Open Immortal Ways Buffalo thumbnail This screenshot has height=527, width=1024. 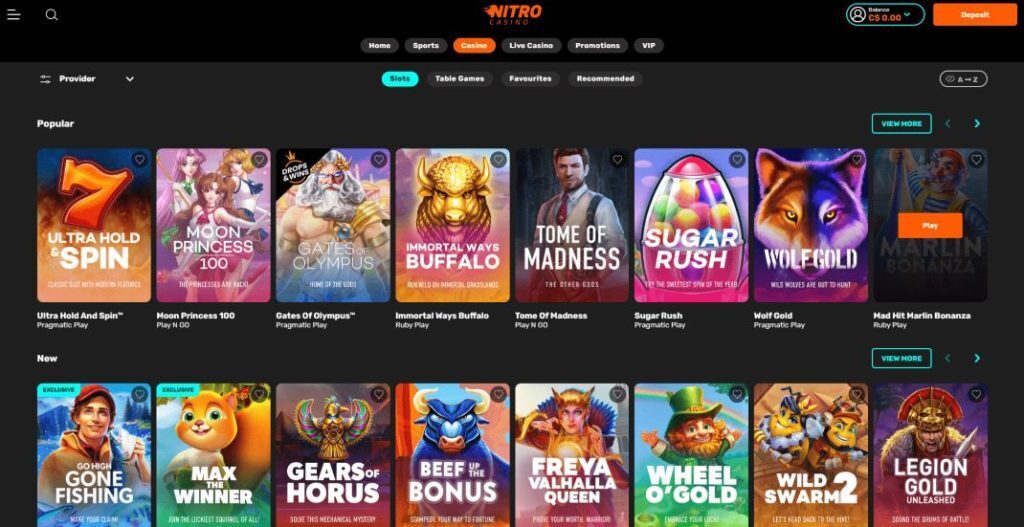(x=453, y=225)
